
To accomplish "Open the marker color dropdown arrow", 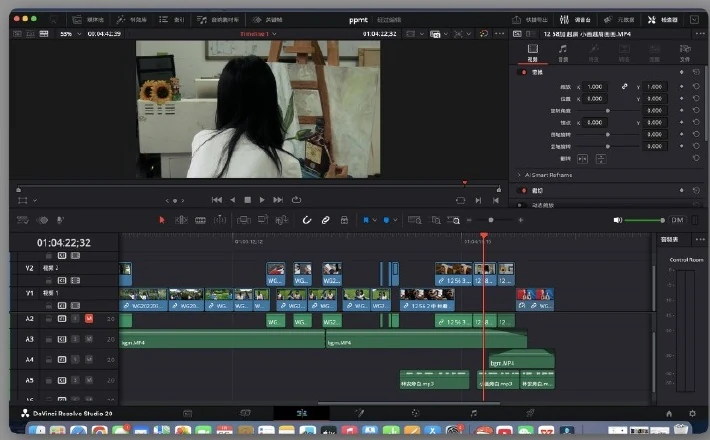I will (395, 220).
